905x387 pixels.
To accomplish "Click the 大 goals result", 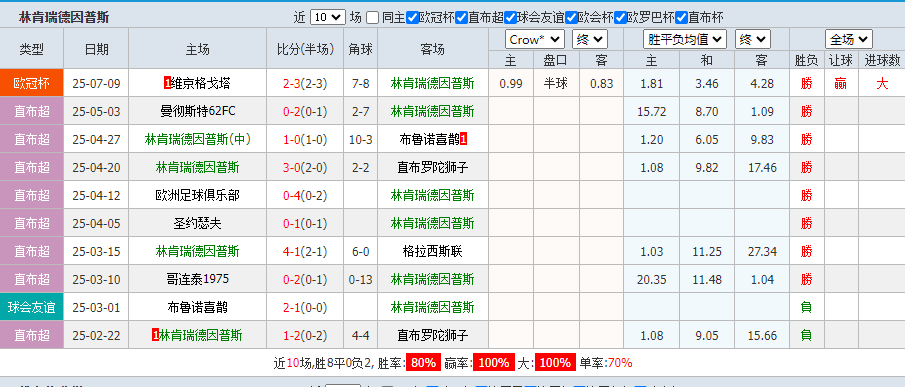I will pos(882,84).
